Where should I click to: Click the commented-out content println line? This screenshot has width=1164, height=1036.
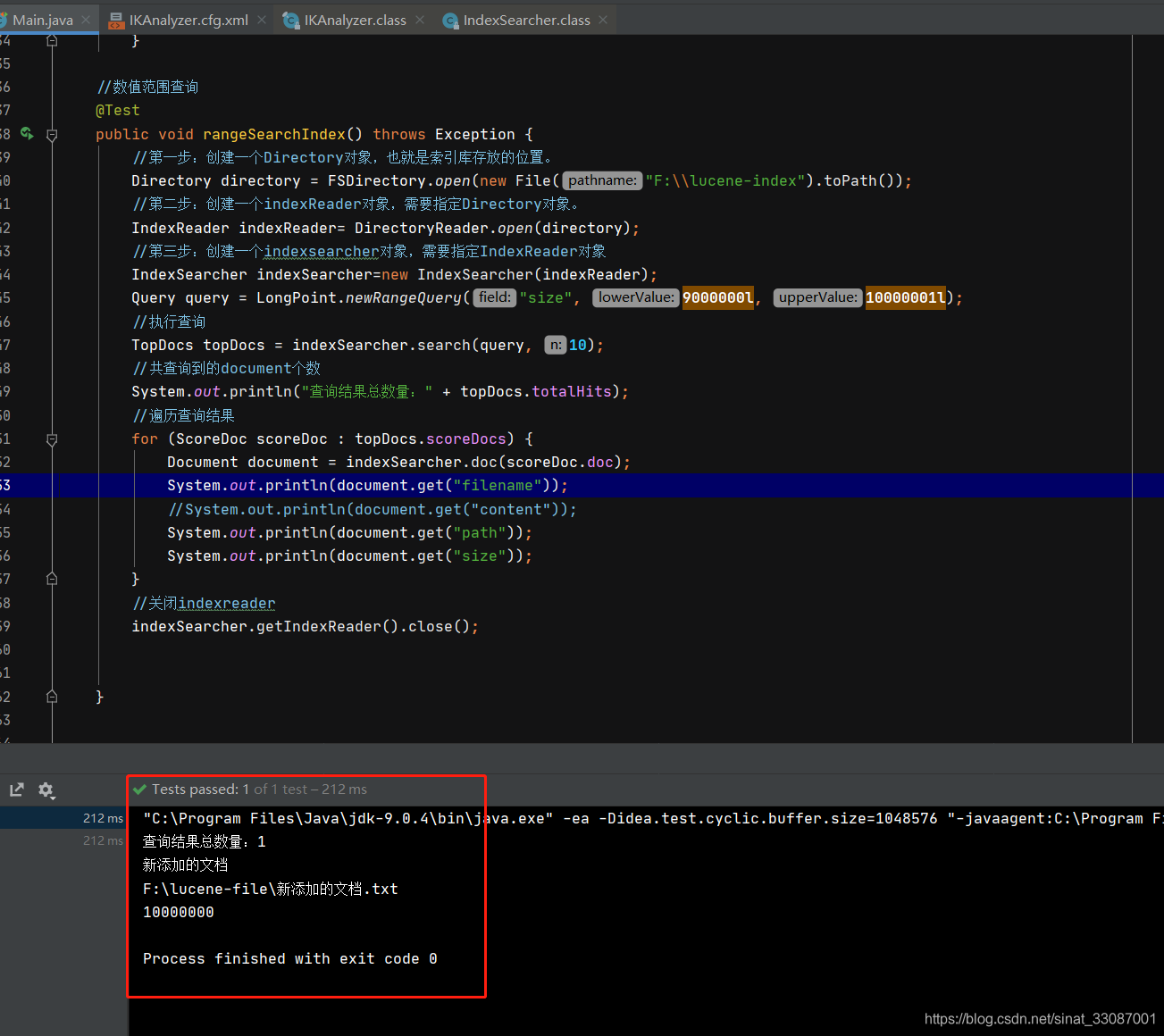pyautogui.click(x=373, y=509)
